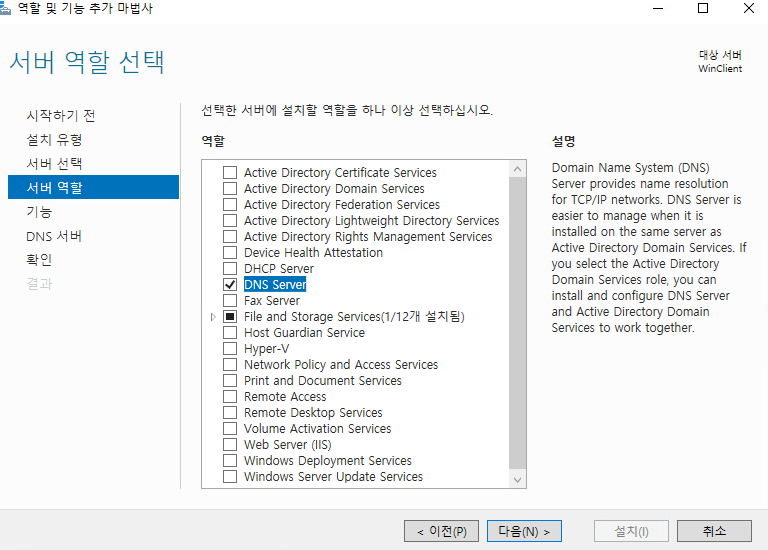
Task: Tick Print and Document Services
Action: pos(230,381)
